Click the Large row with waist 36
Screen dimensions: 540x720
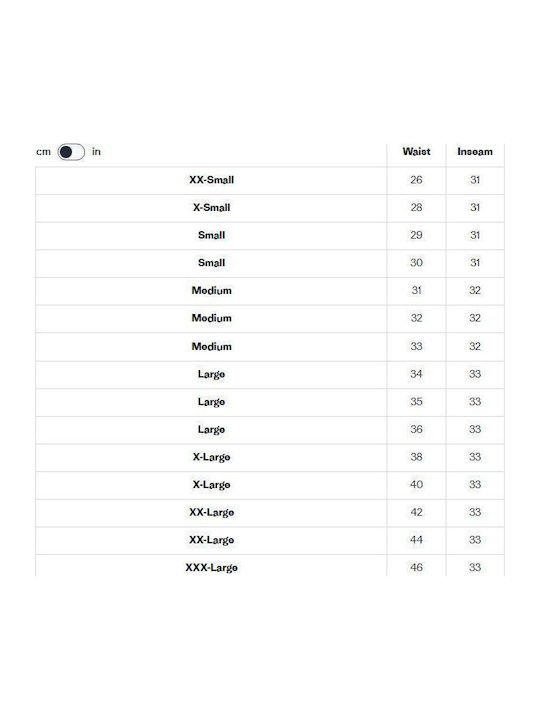pos(270,430)
